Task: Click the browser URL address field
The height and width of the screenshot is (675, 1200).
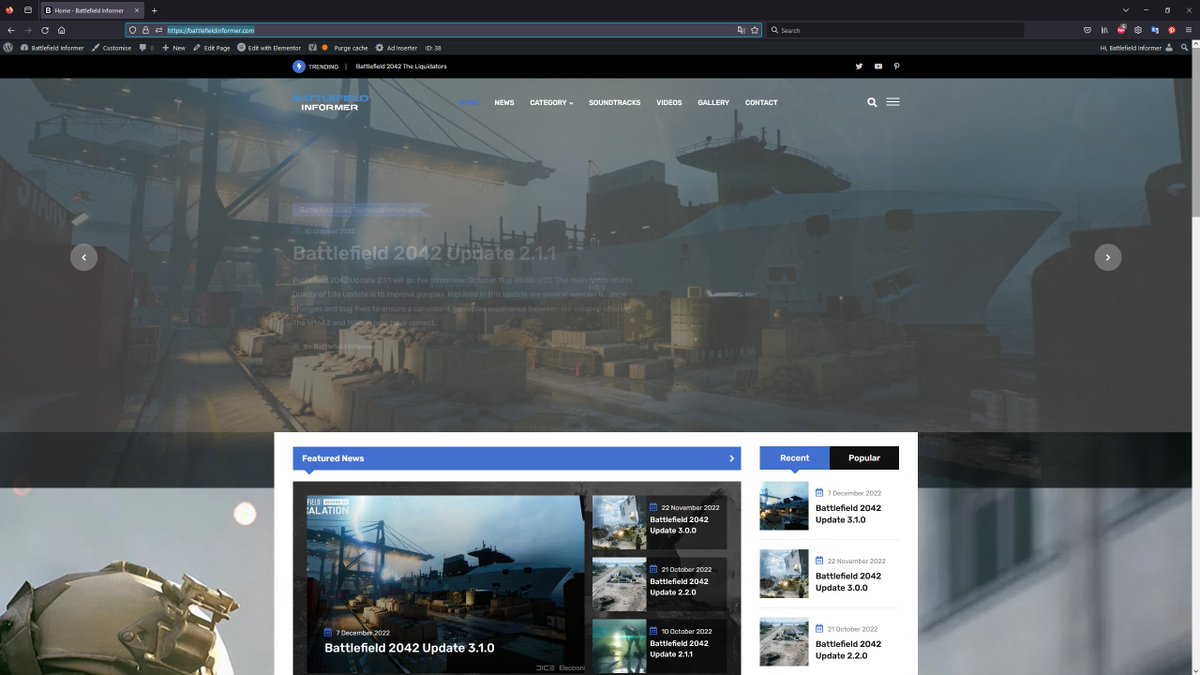Action: click(445, 30)
